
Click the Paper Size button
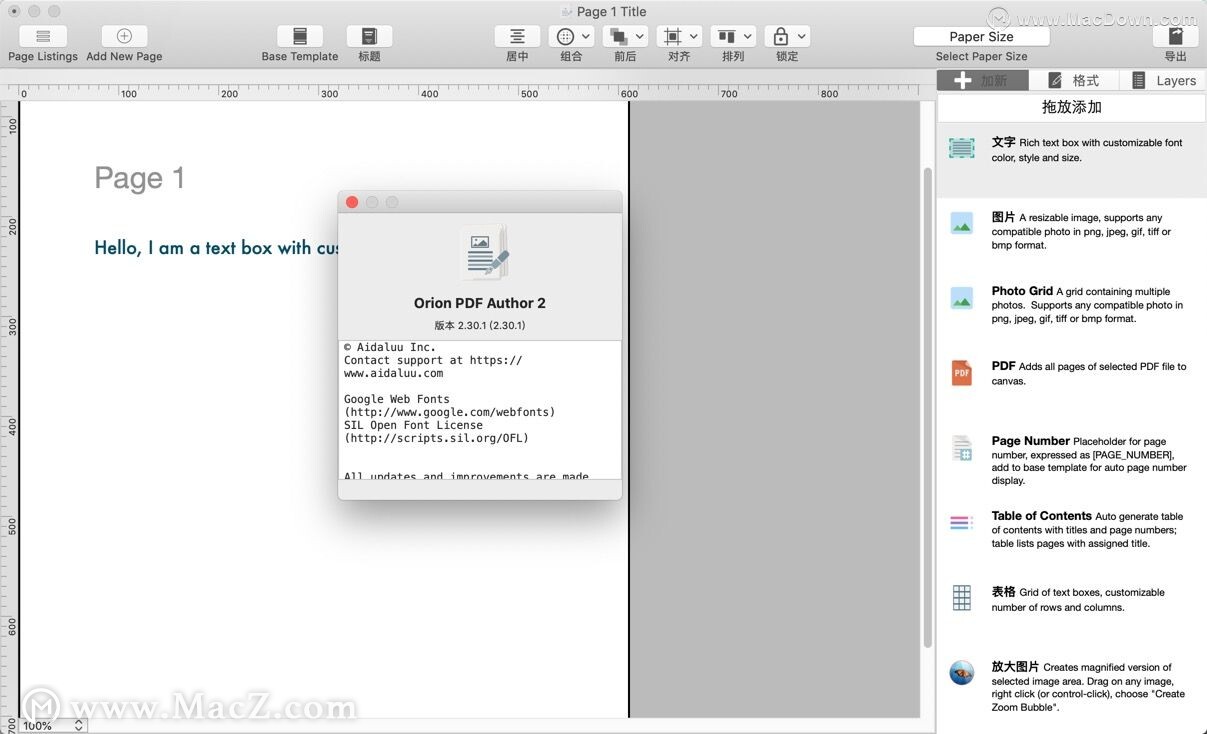pyautogui.click(x=981, y=37)
